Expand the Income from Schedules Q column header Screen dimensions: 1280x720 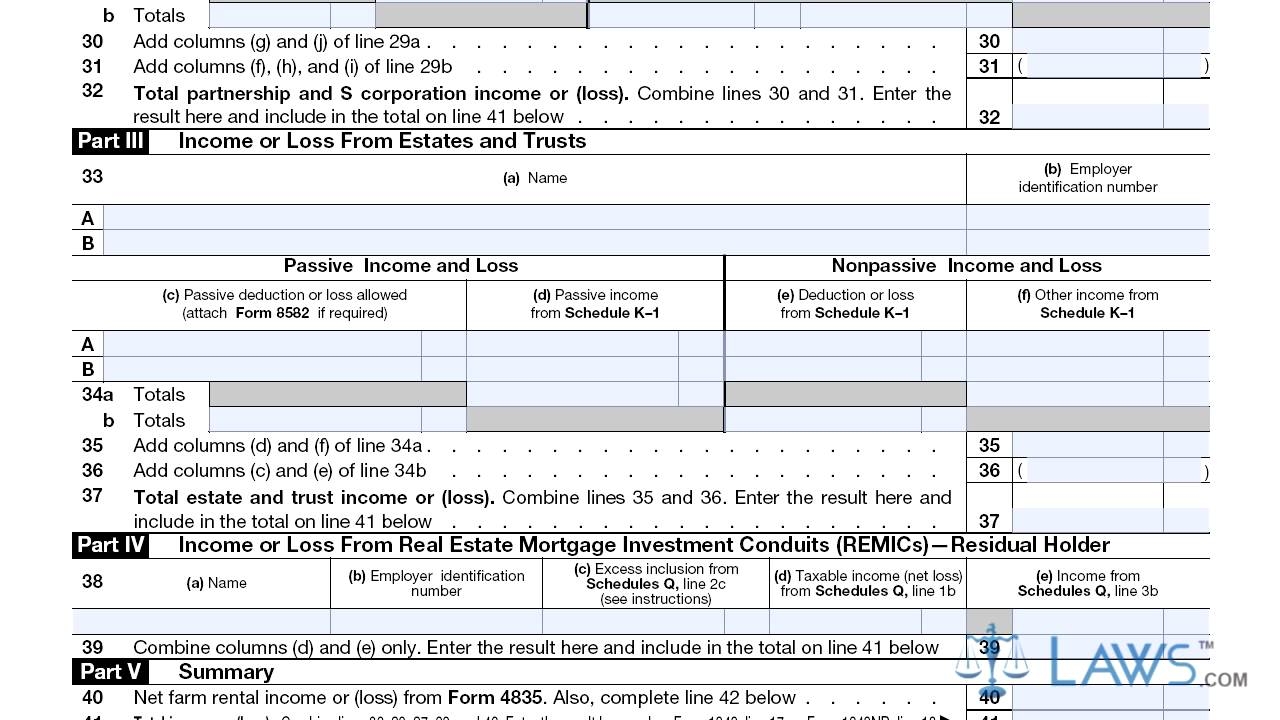point(1088,583)
